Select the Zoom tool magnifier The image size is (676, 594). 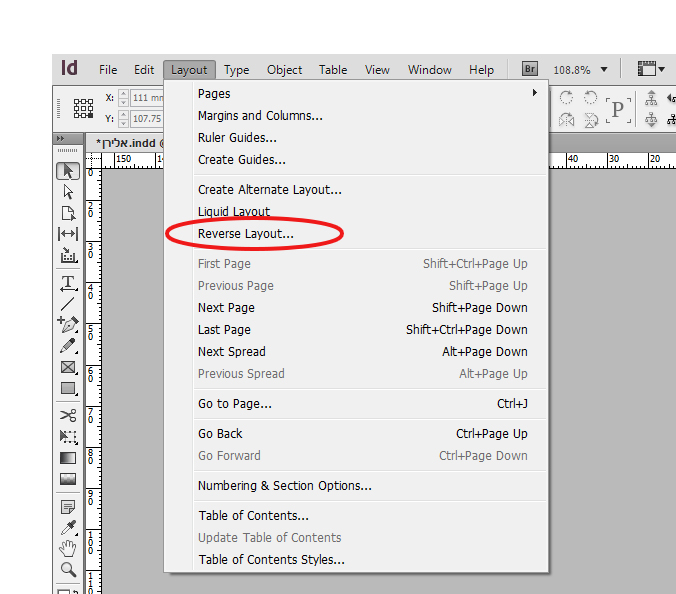coord(68,569)
